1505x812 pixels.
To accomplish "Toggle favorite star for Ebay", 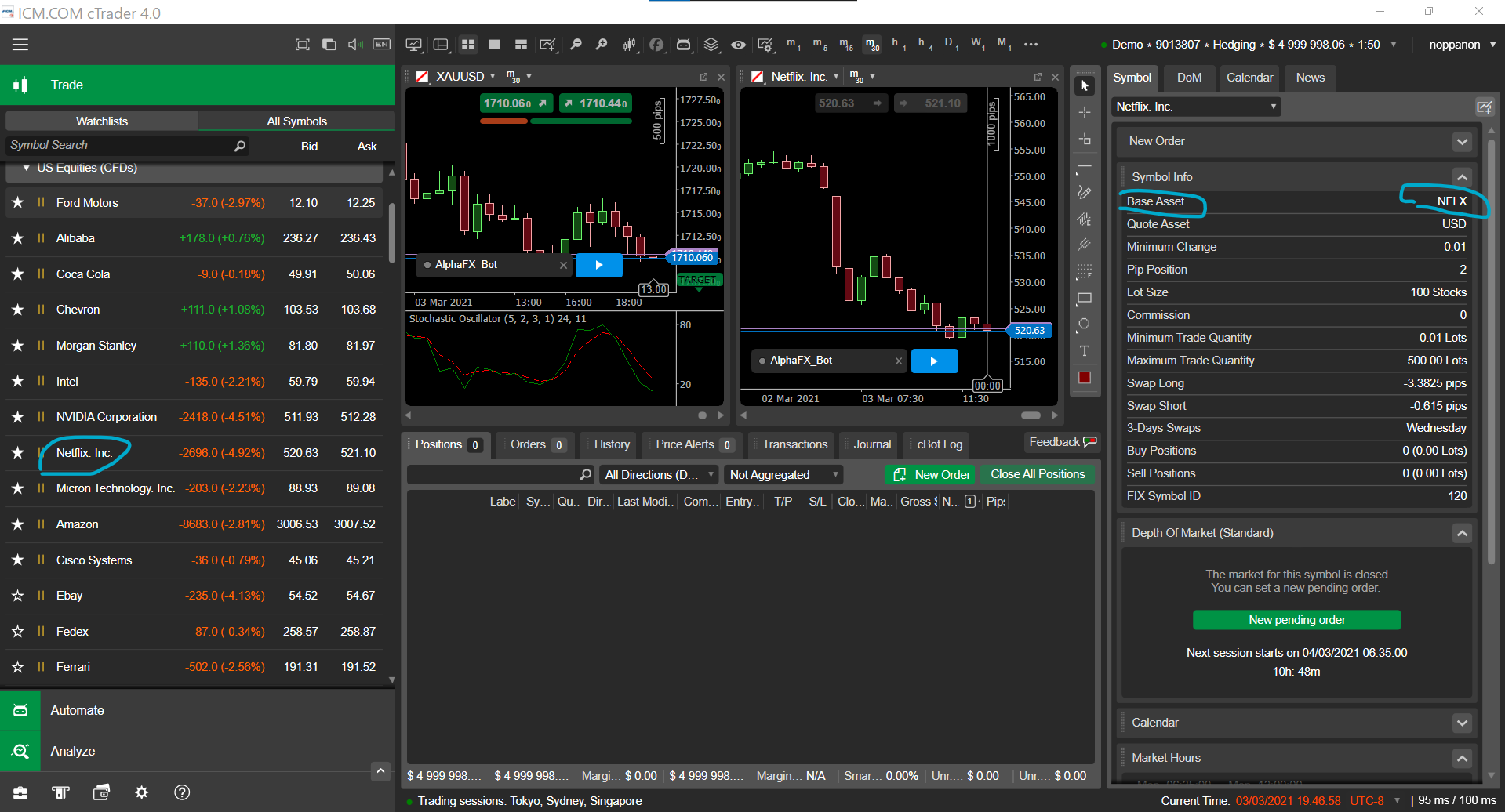I will tap(17, 596).
